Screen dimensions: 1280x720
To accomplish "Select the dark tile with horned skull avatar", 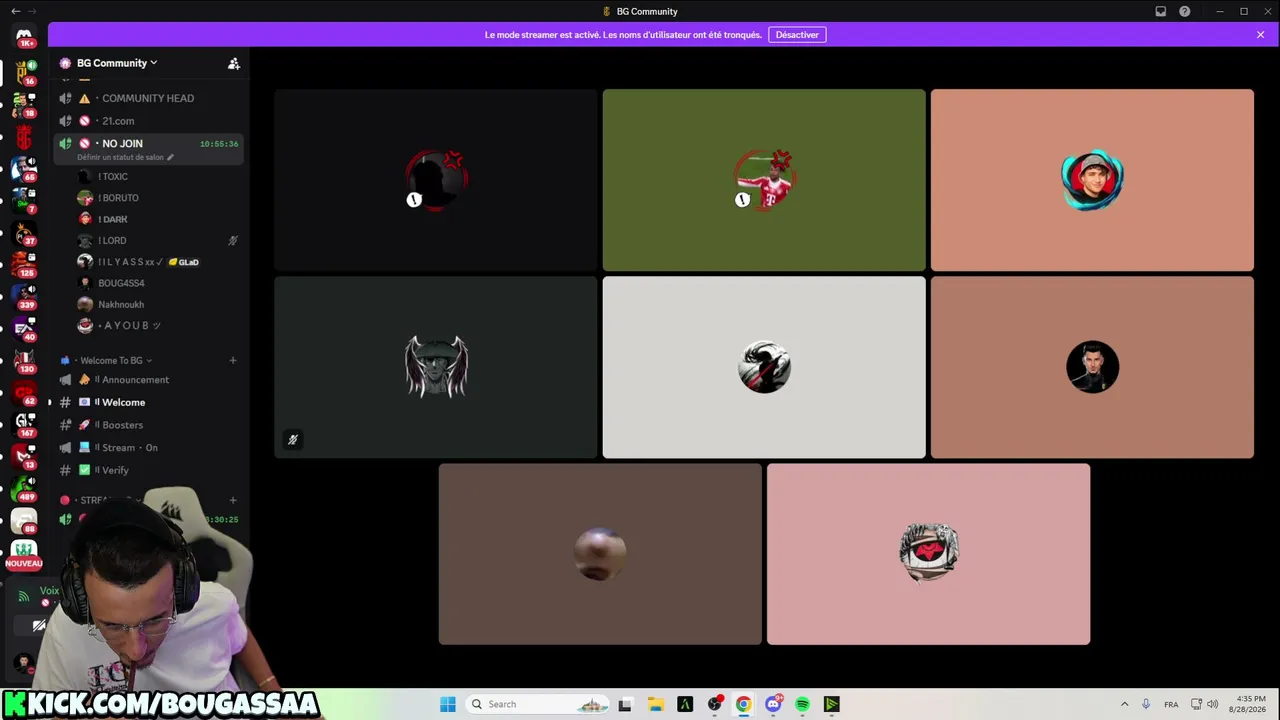I will [x=436, y=367].
